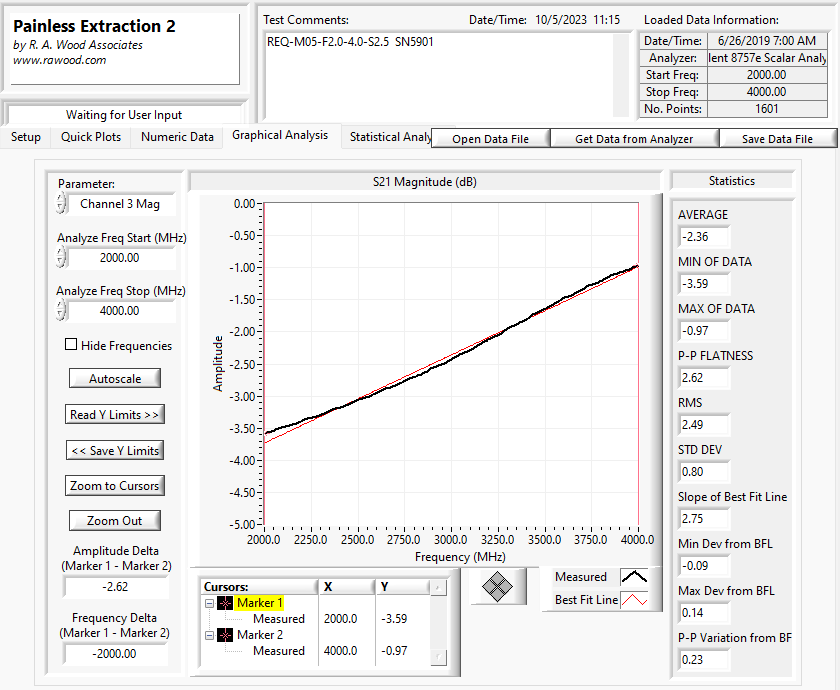Click the Best Fit Line red legend icon
Viewport: 840px width, 690px height.
coord(634,600)
